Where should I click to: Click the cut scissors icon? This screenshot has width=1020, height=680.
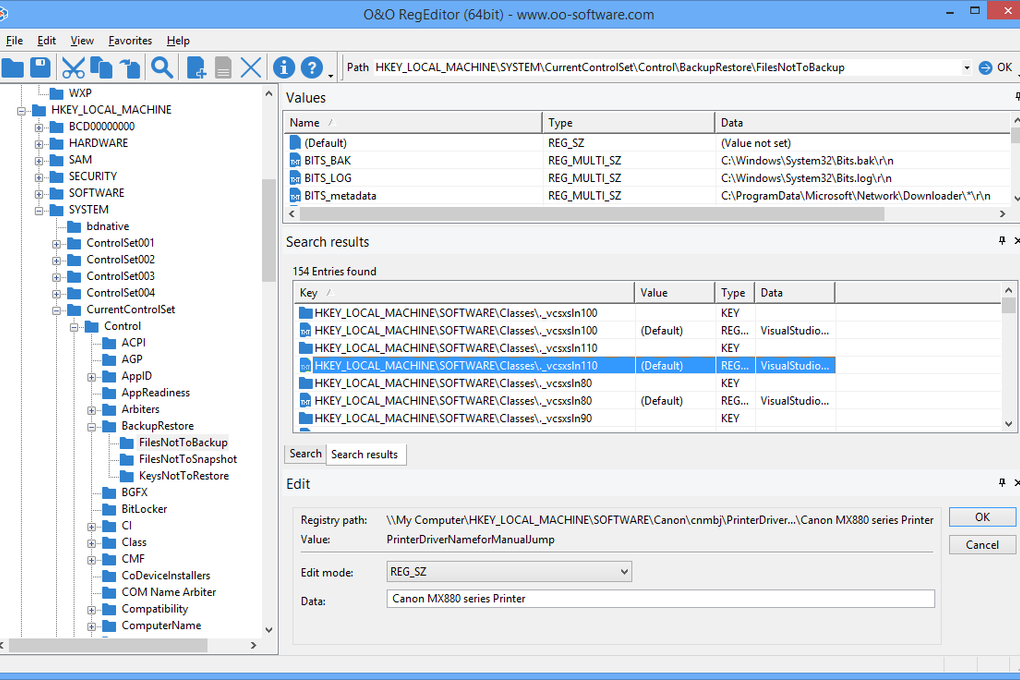73,68
